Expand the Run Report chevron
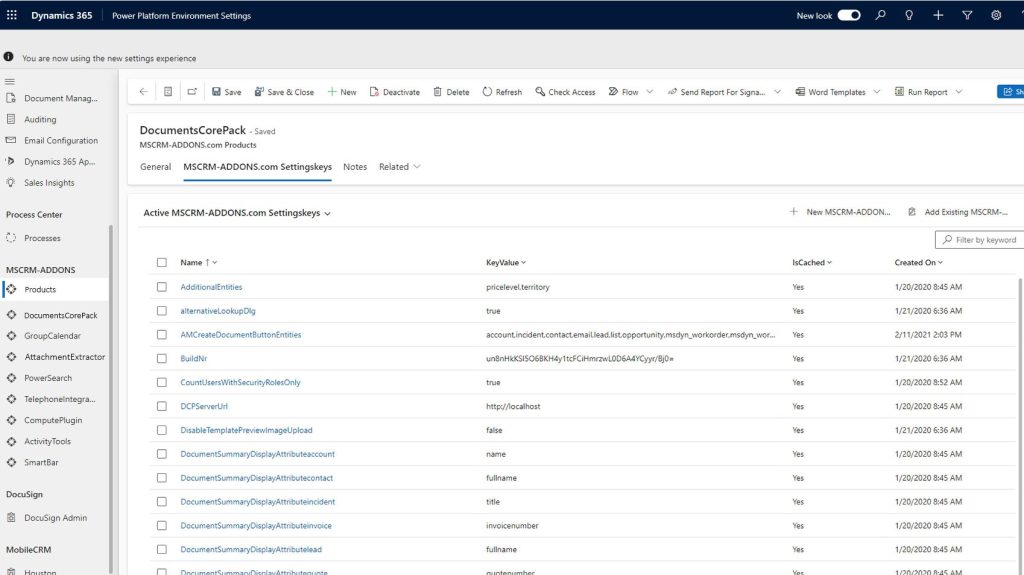Screen dimensions: 1024x575 point(959,91)
